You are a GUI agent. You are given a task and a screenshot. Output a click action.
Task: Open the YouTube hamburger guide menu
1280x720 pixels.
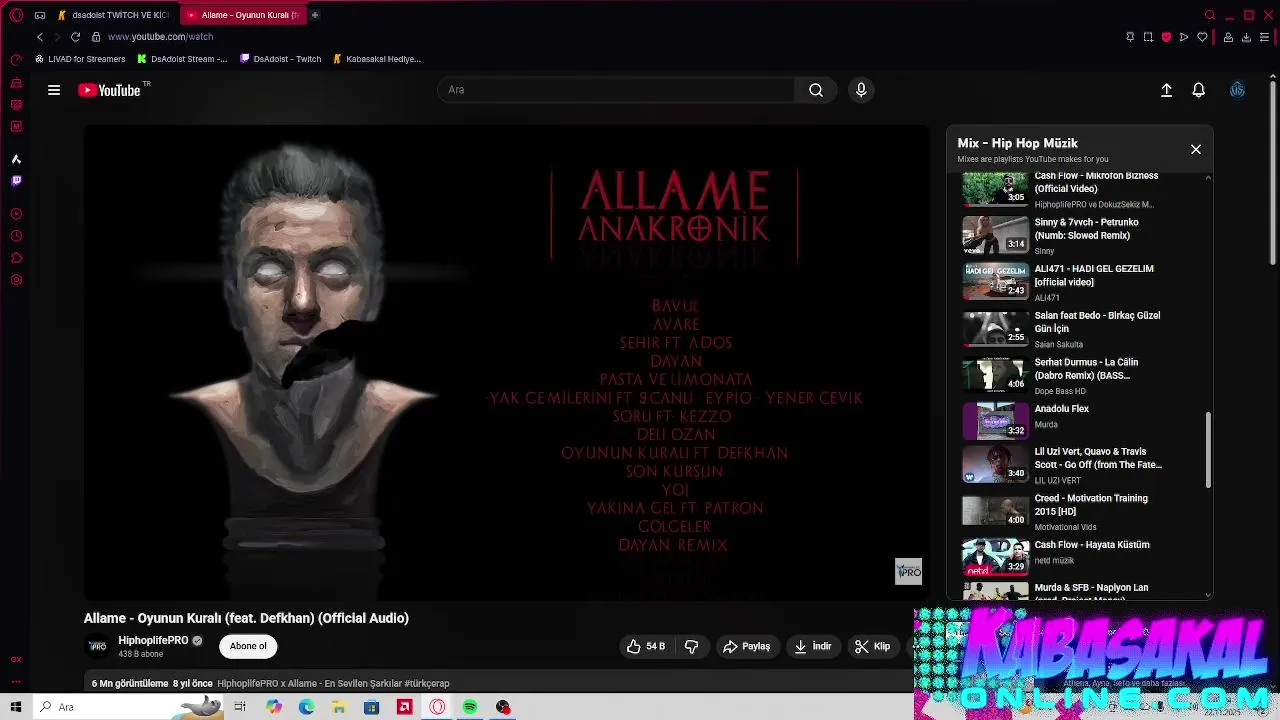(x=54, y=90)
